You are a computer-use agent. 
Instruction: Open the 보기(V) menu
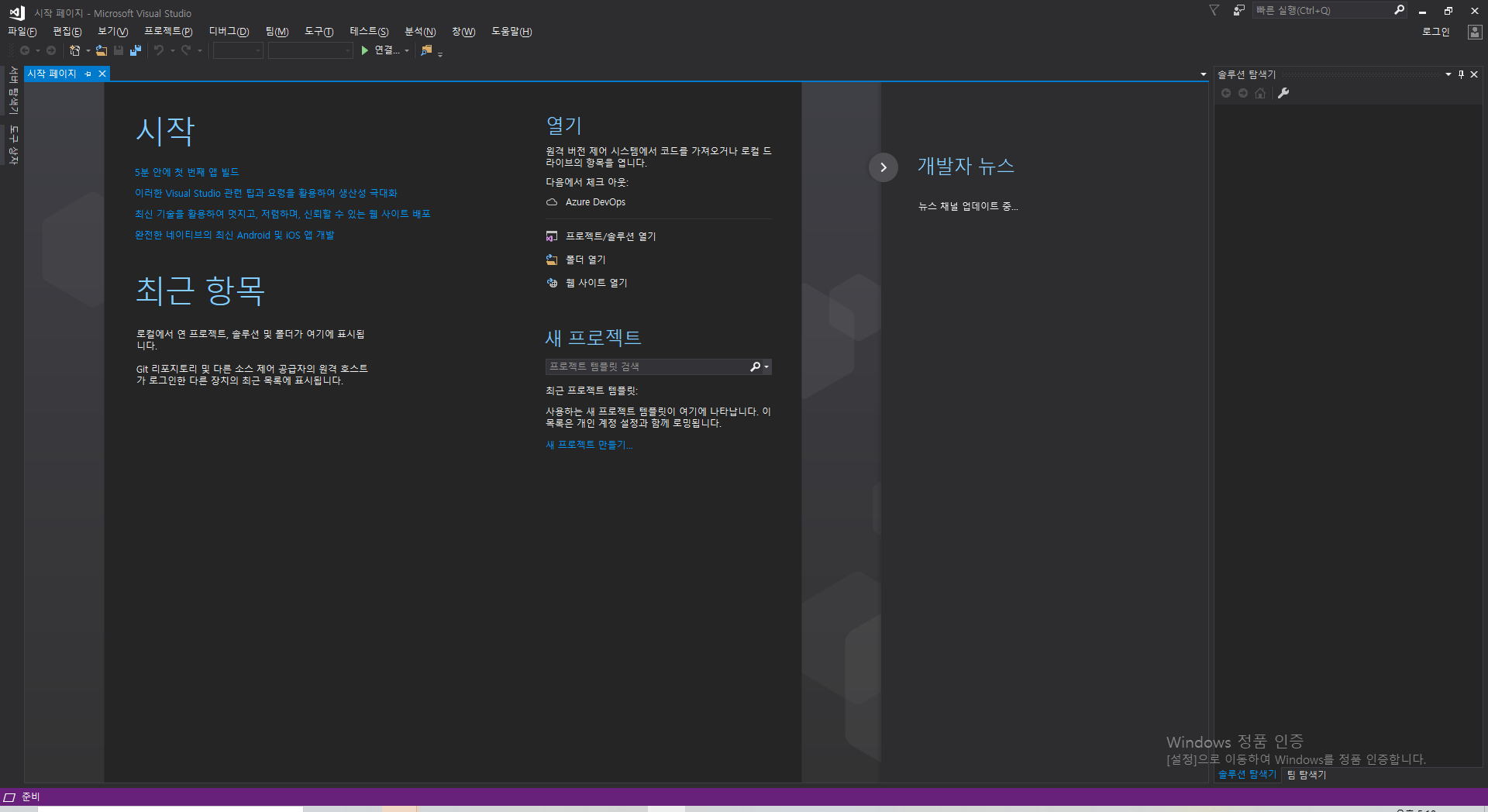112,32
